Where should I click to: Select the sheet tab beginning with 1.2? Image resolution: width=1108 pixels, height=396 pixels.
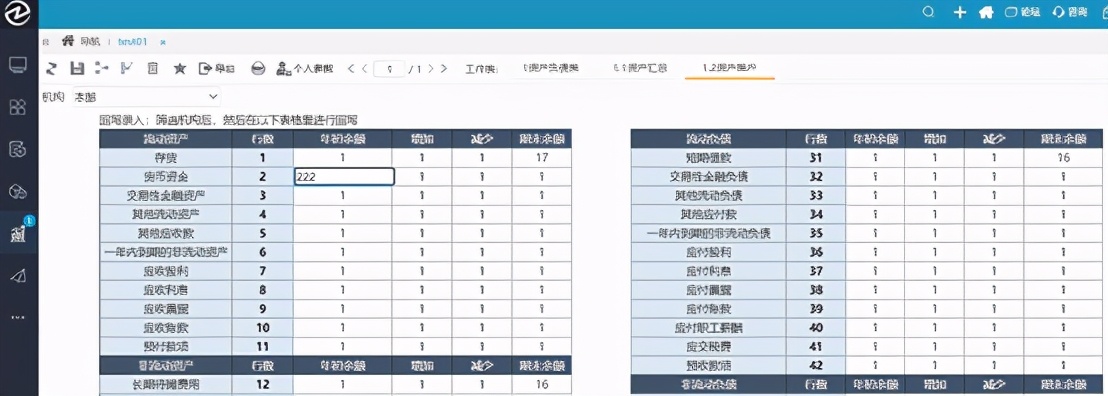point(729,68)
